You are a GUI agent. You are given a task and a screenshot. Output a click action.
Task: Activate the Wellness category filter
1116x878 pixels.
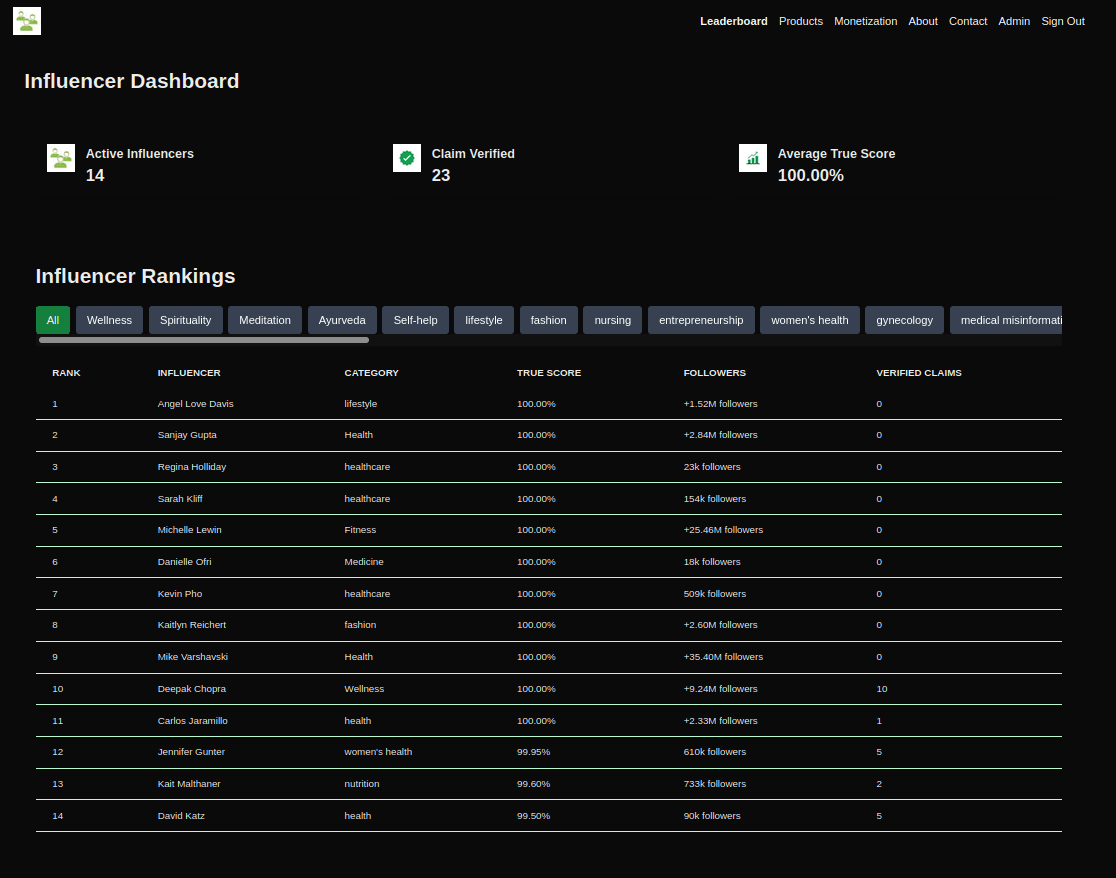tap(109, 319)
